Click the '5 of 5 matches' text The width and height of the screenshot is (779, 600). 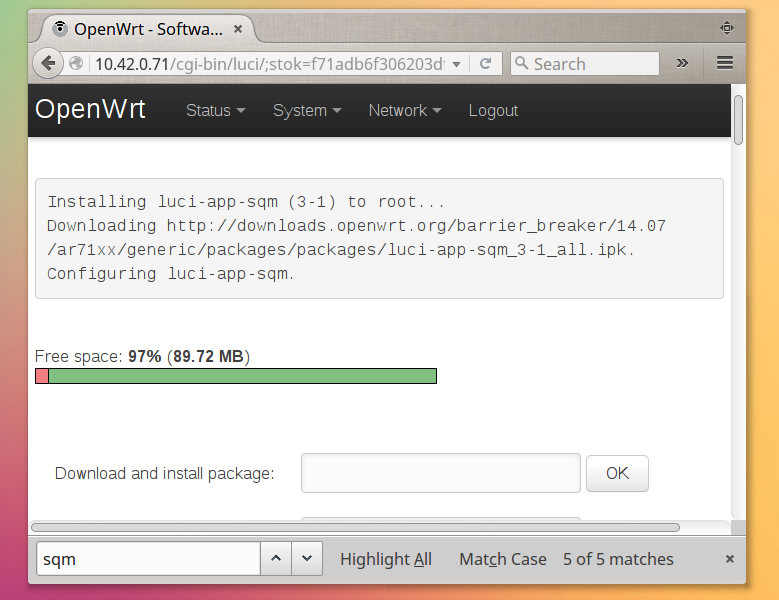(619, 559)
